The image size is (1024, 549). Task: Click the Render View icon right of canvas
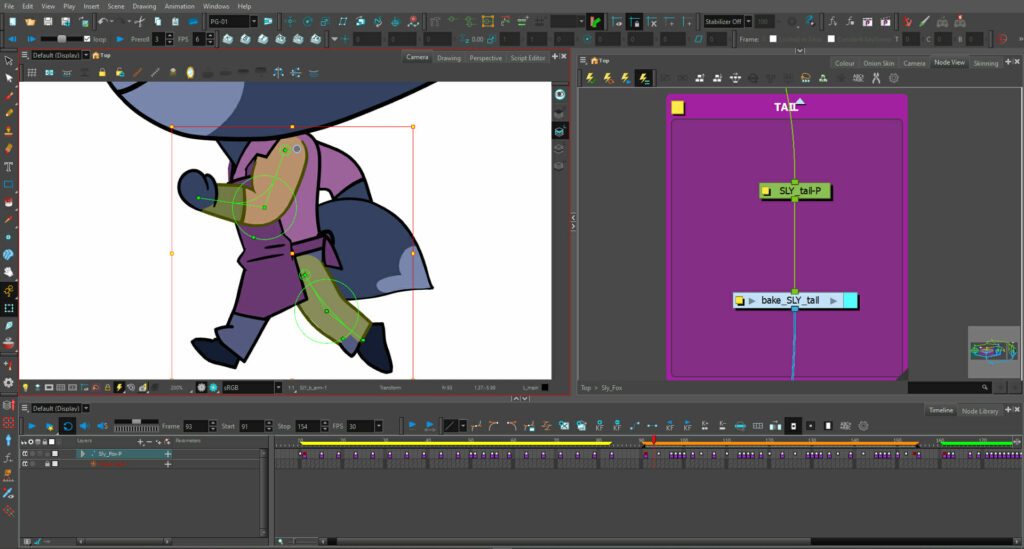tap(560, 95)
